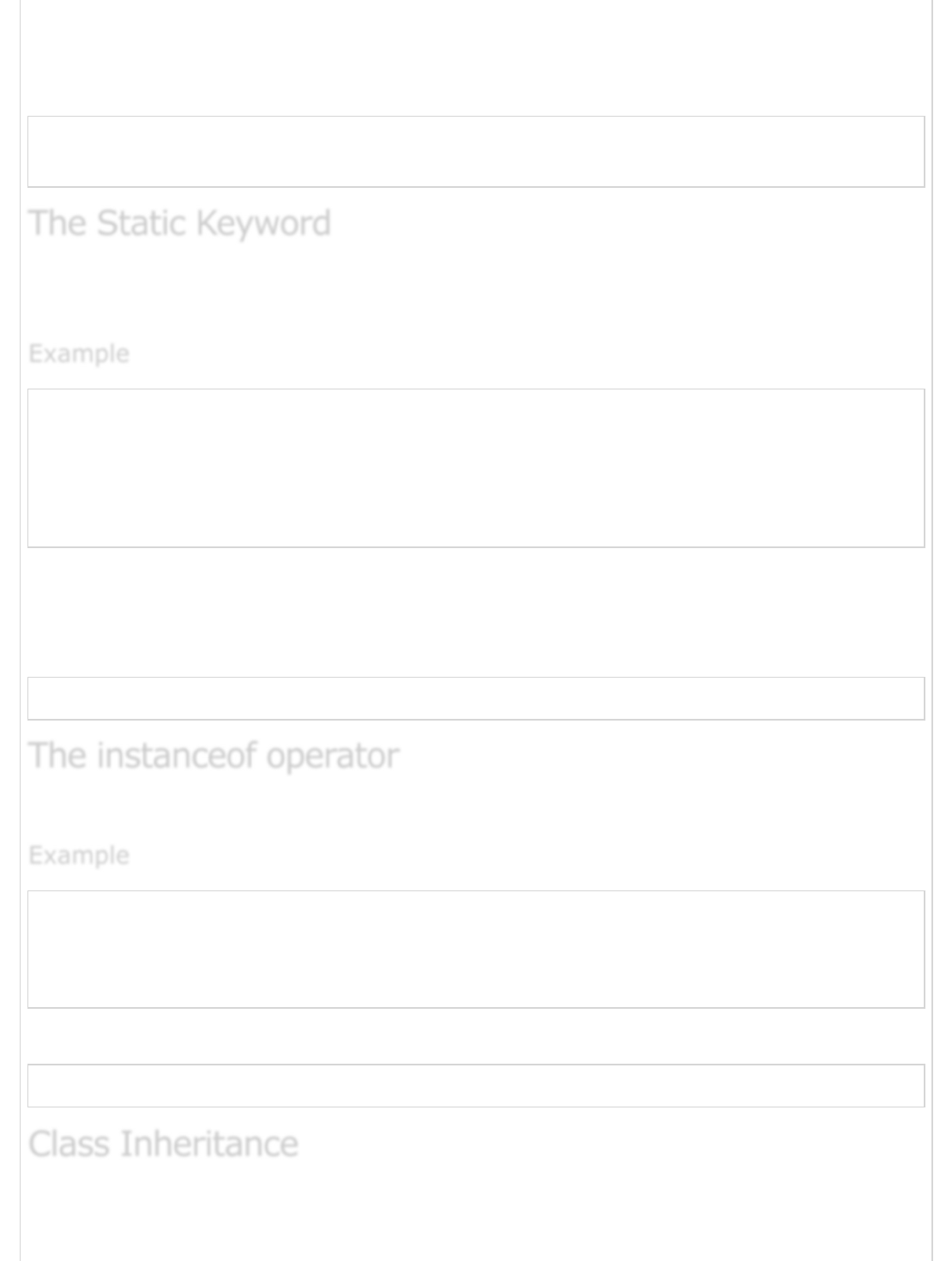This screenshot has width=952, height=1261.
Task: Click the empty box above The instanceof operator heading
Action: point(476,698)
